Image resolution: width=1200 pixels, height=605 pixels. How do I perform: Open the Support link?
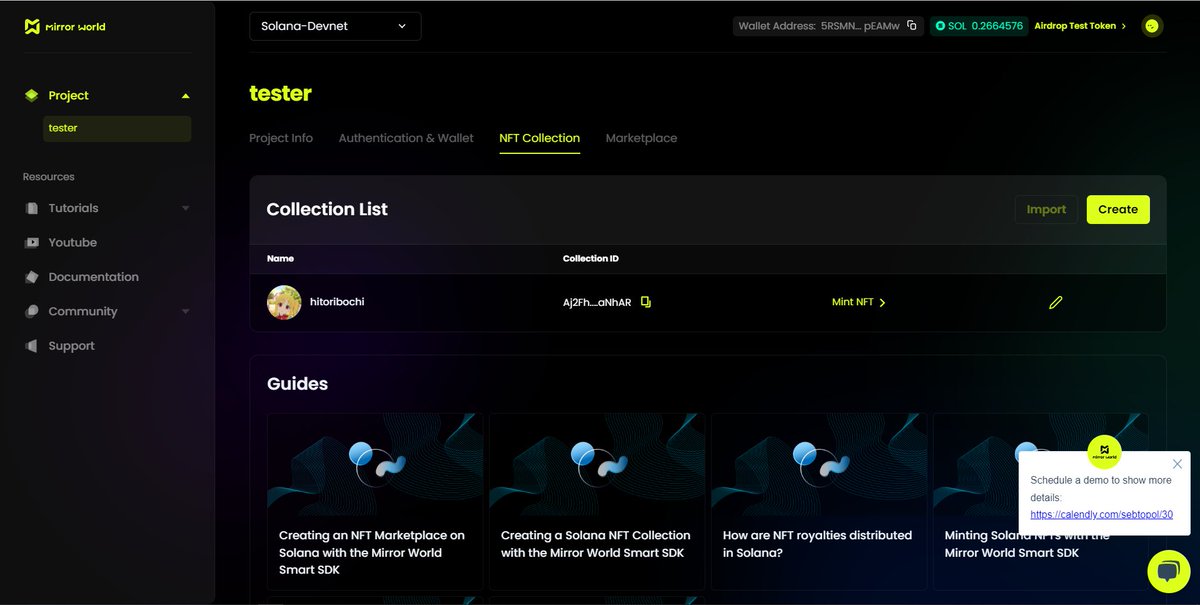pos(72,346)
